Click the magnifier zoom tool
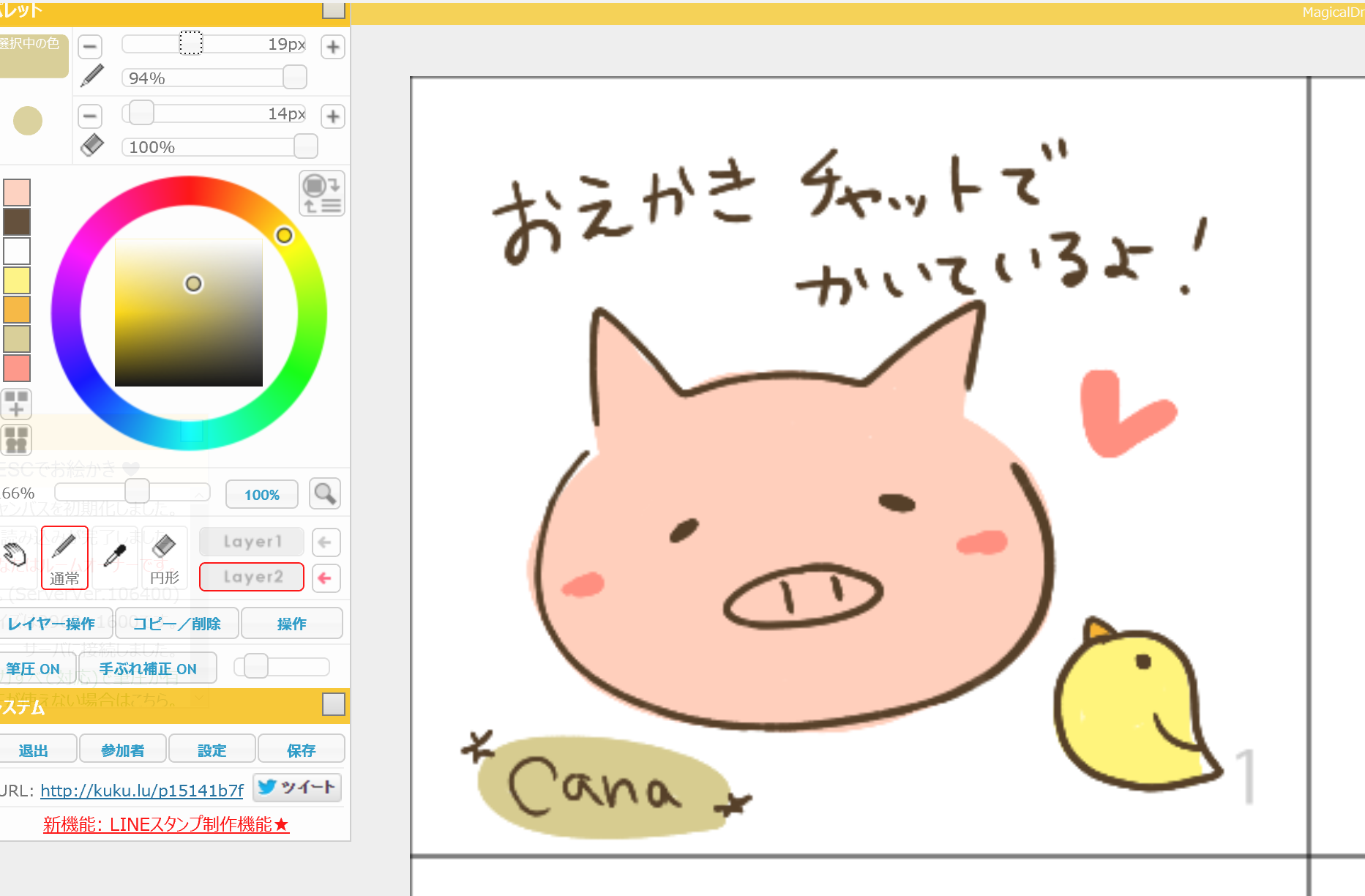1365x896 pixels. [x=325, y=494]
